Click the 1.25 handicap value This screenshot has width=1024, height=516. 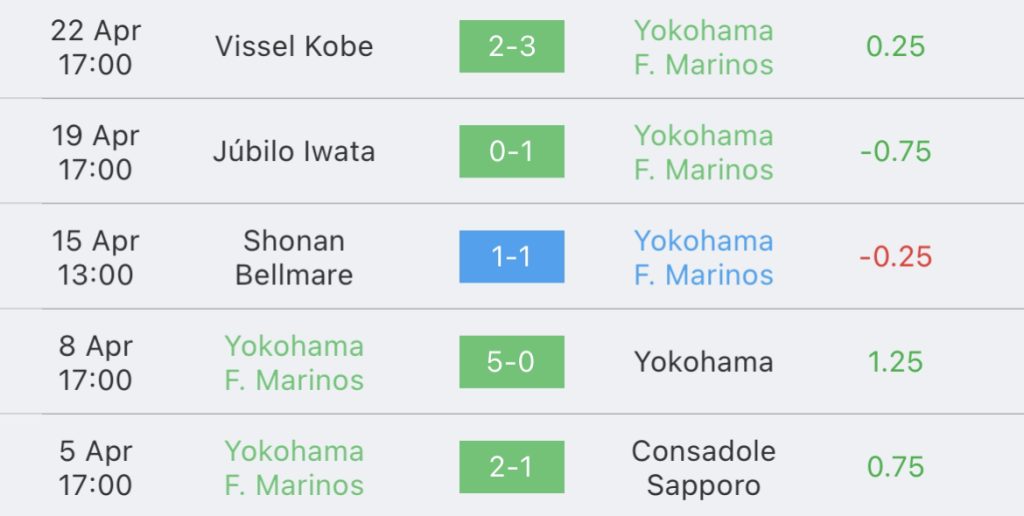click(895, 362)
